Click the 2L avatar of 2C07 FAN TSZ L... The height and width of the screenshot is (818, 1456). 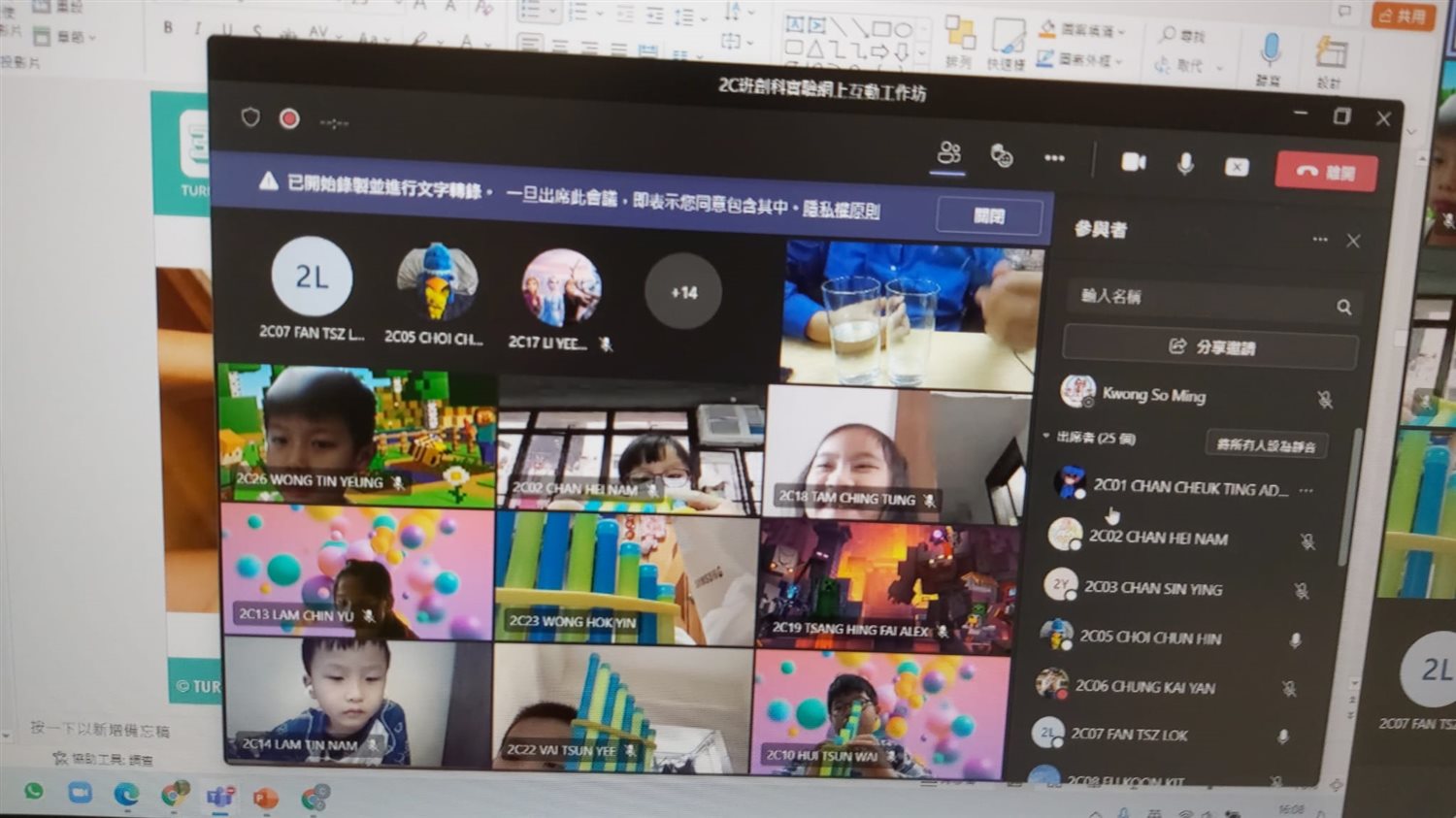coord(312,278)
